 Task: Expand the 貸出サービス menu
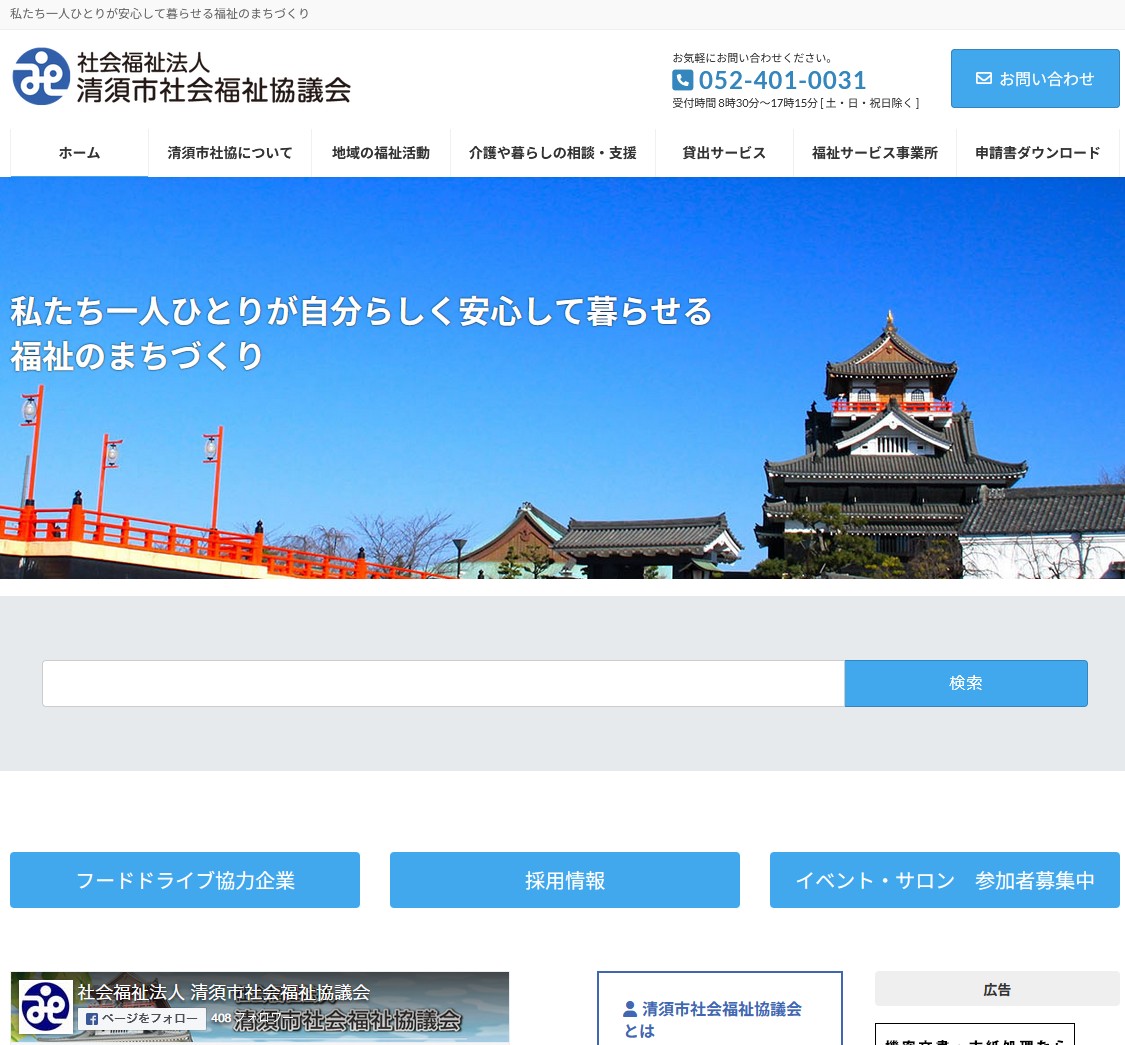(724, 153)
